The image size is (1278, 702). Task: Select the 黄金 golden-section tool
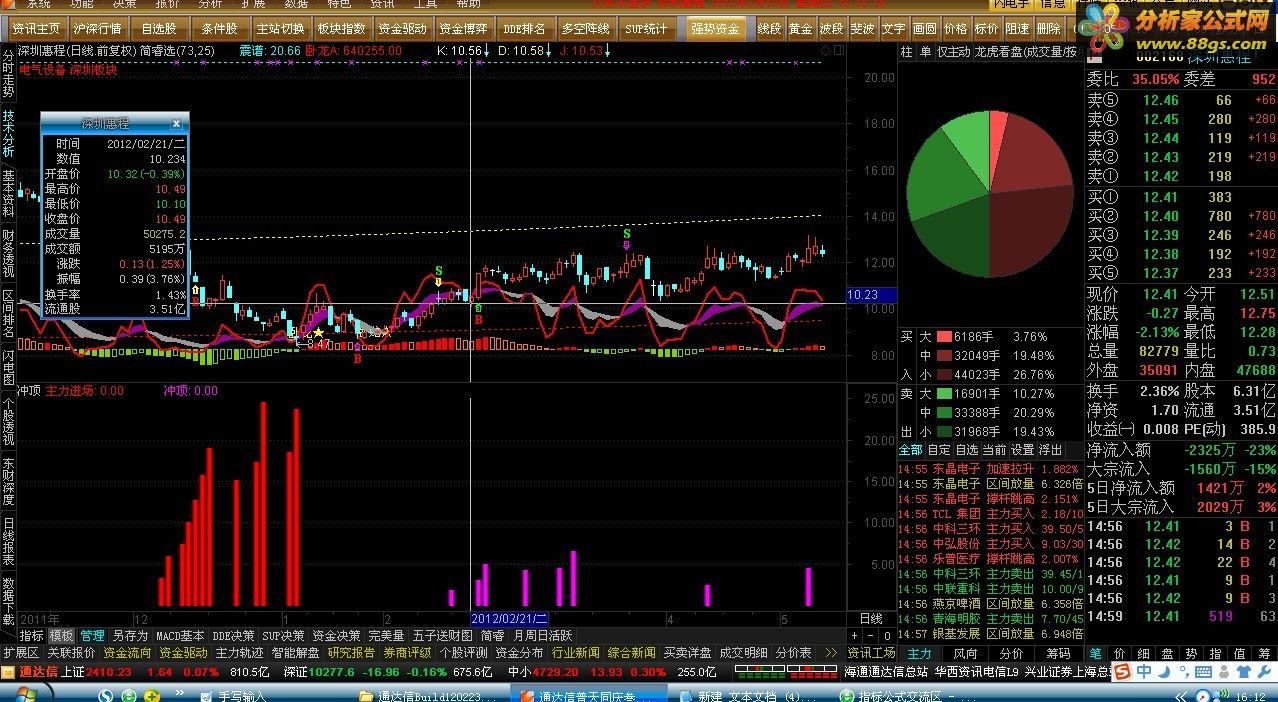pyautogui.click(x=800, y=28)
